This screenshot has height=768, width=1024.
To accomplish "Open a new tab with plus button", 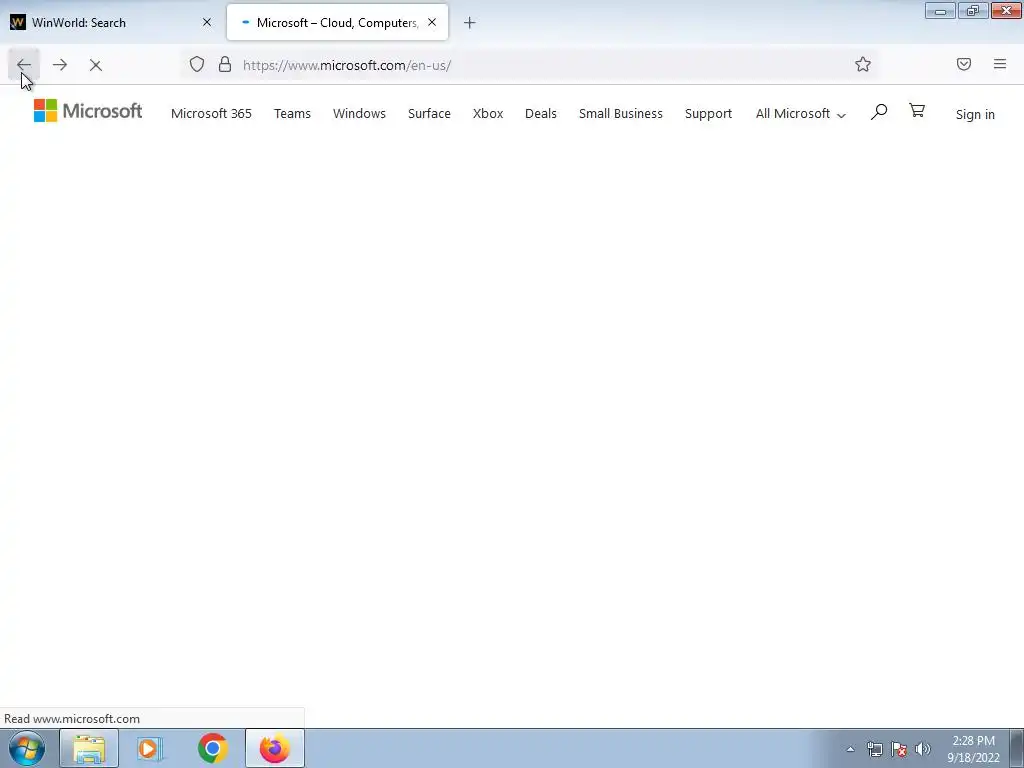I will [x=470, y=23].
